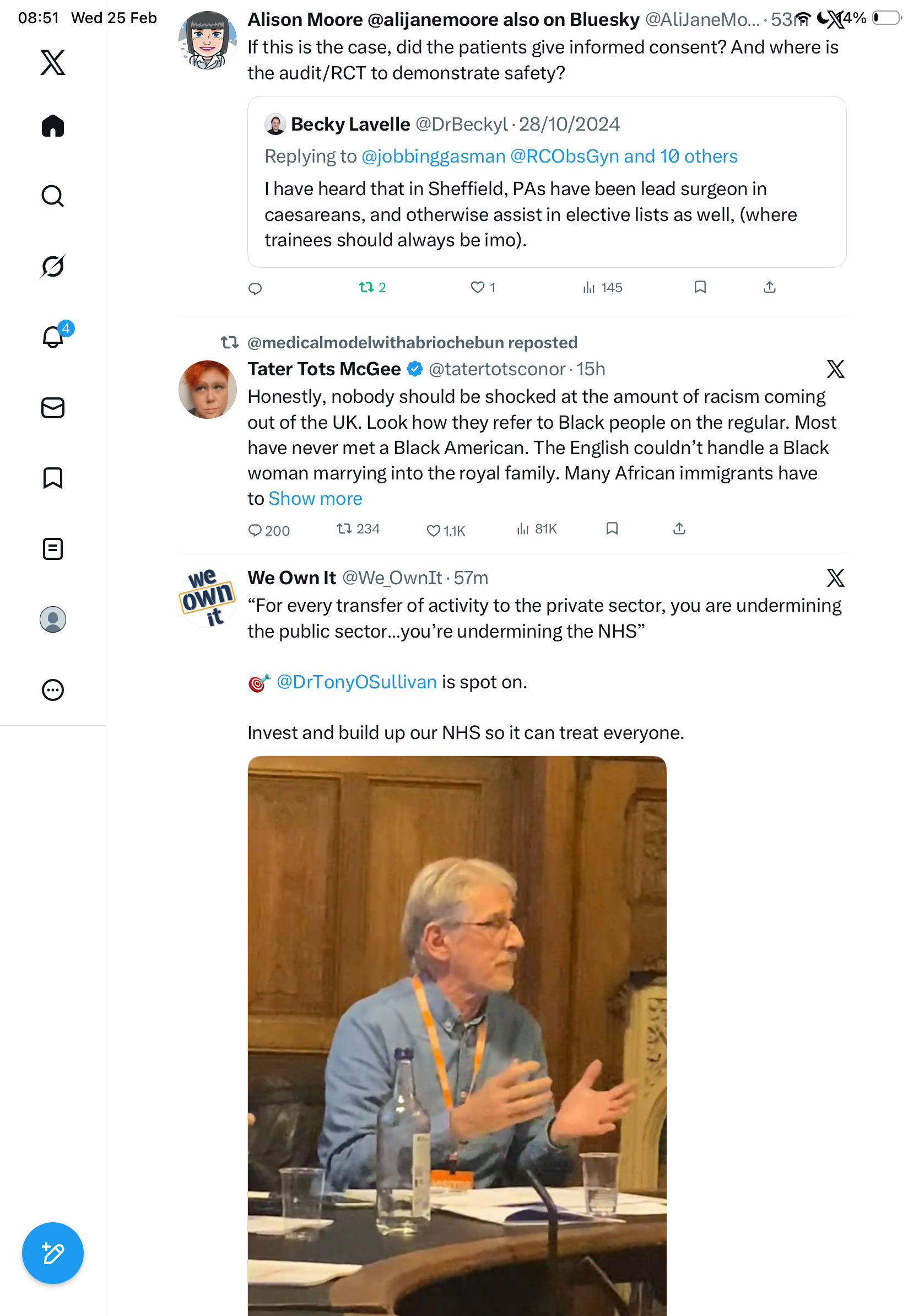Image resolution: width=919 pixels, height=1316 pixels.
Task: Undo repost on Alison Moore's post
Action: (x=372, y=287)
